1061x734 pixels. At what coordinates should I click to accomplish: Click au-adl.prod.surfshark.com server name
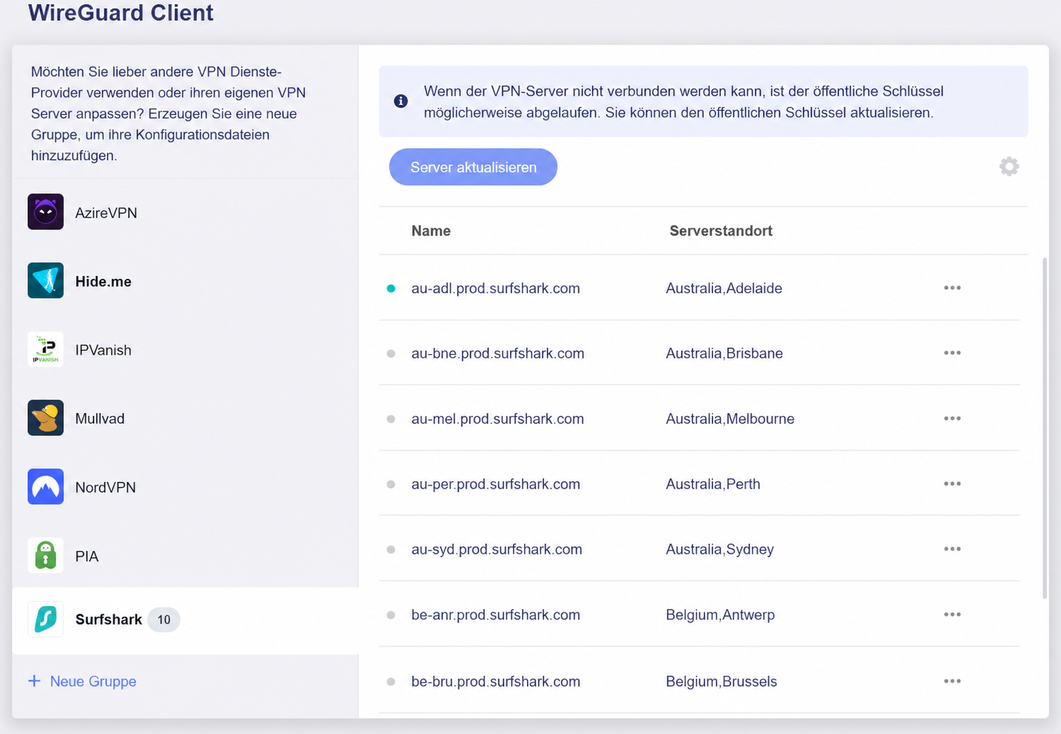coord(495,288)
